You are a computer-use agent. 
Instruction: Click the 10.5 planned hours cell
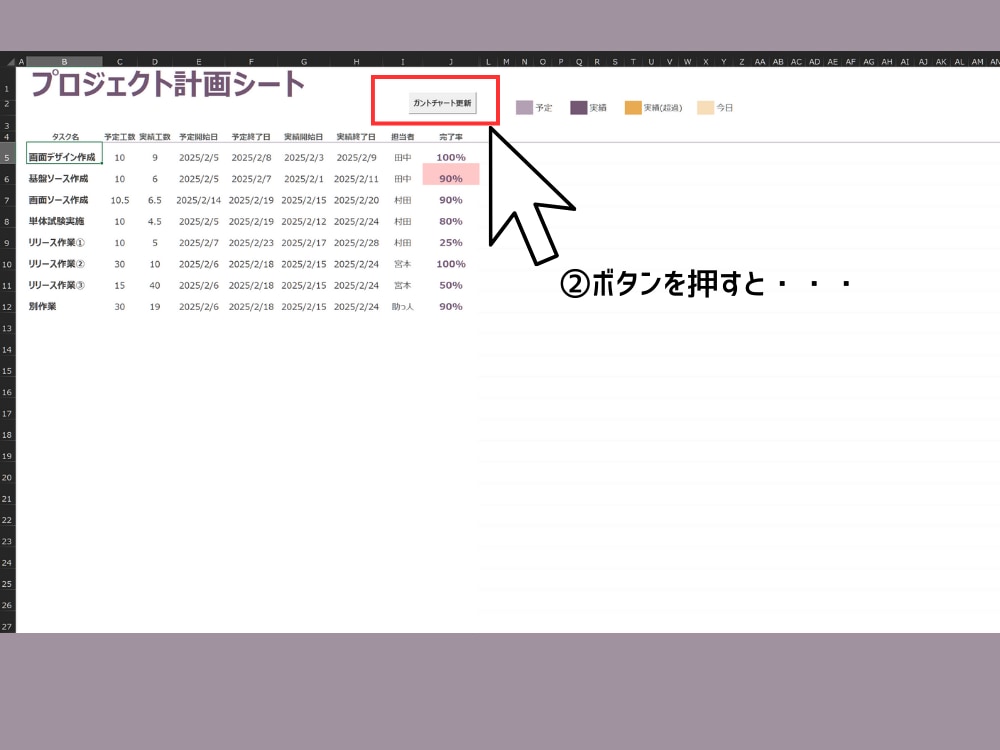point(119,200)
